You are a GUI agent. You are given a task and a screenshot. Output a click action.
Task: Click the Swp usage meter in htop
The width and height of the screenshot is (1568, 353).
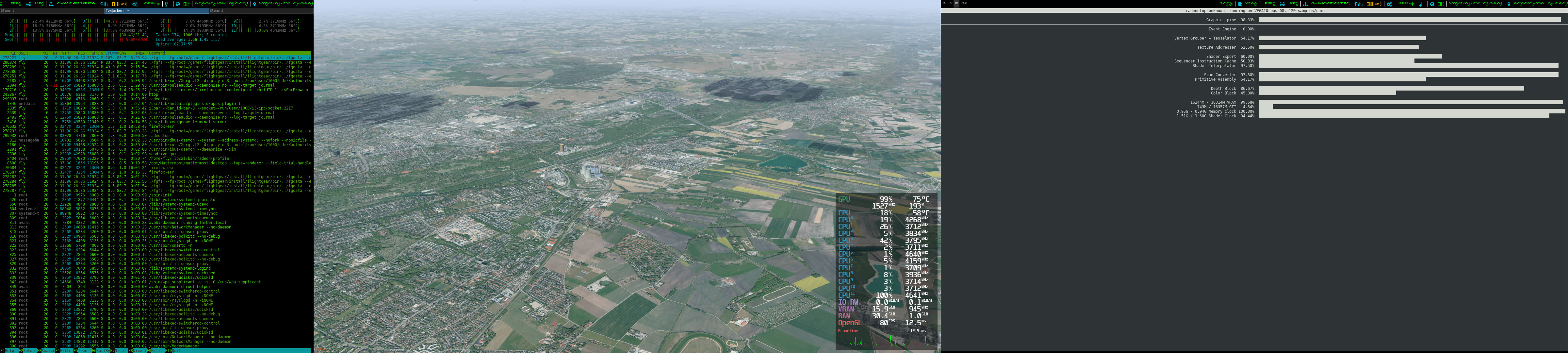coord(77,40)
